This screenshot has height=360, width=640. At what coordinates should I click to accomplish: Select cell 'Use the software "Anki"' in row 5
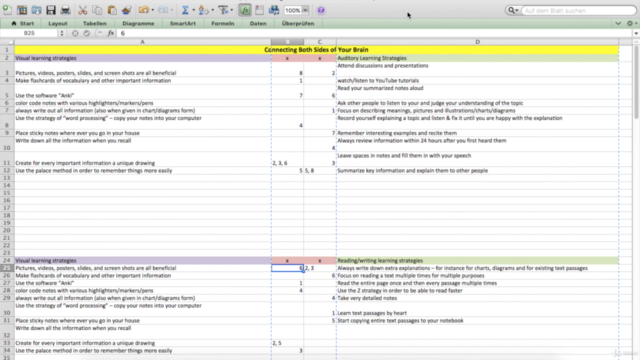coord(142,92)
